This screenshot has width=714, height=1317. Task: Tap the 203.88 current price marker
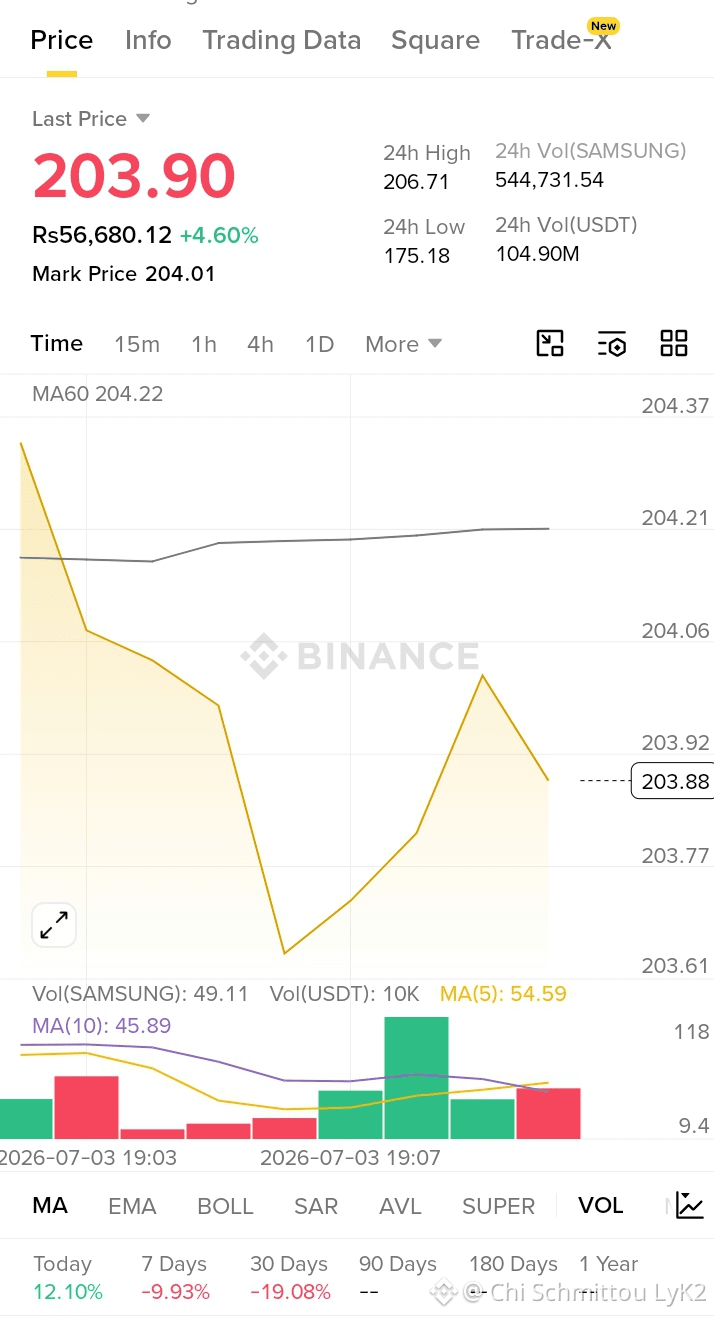click(x=673, y=780)
